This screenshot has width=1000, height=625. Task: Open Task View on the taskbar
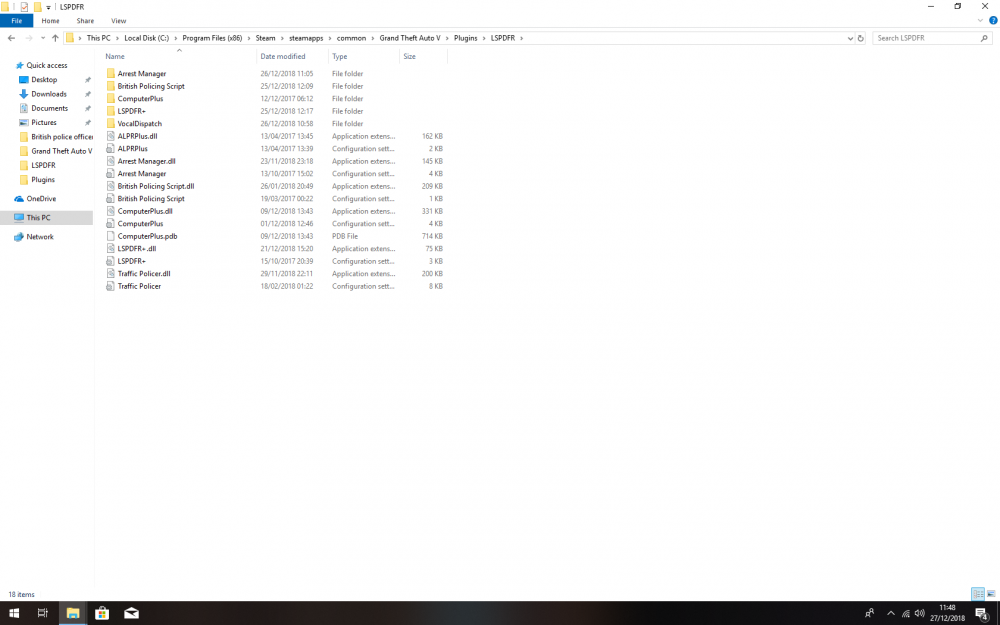[x=43, y=613]
